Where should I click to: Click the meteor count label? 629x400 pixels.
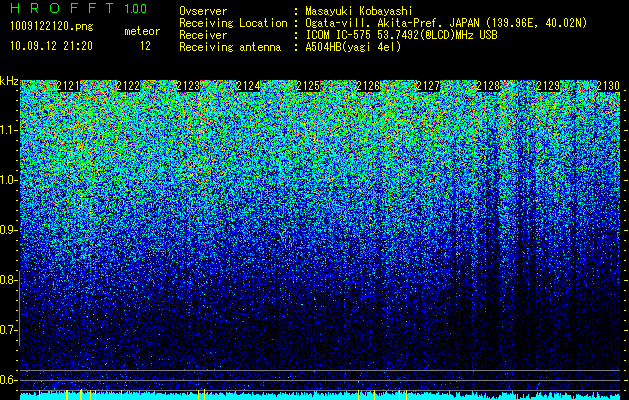142,31
